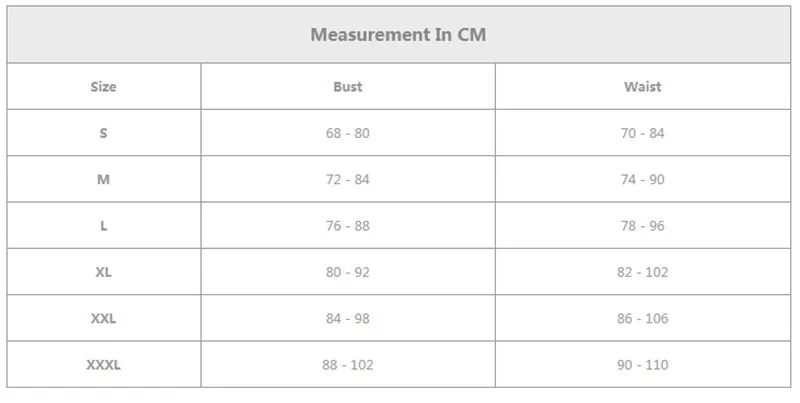Select the L size row label
This screenshot has width=800, height=403.
[x=103, y=226]
